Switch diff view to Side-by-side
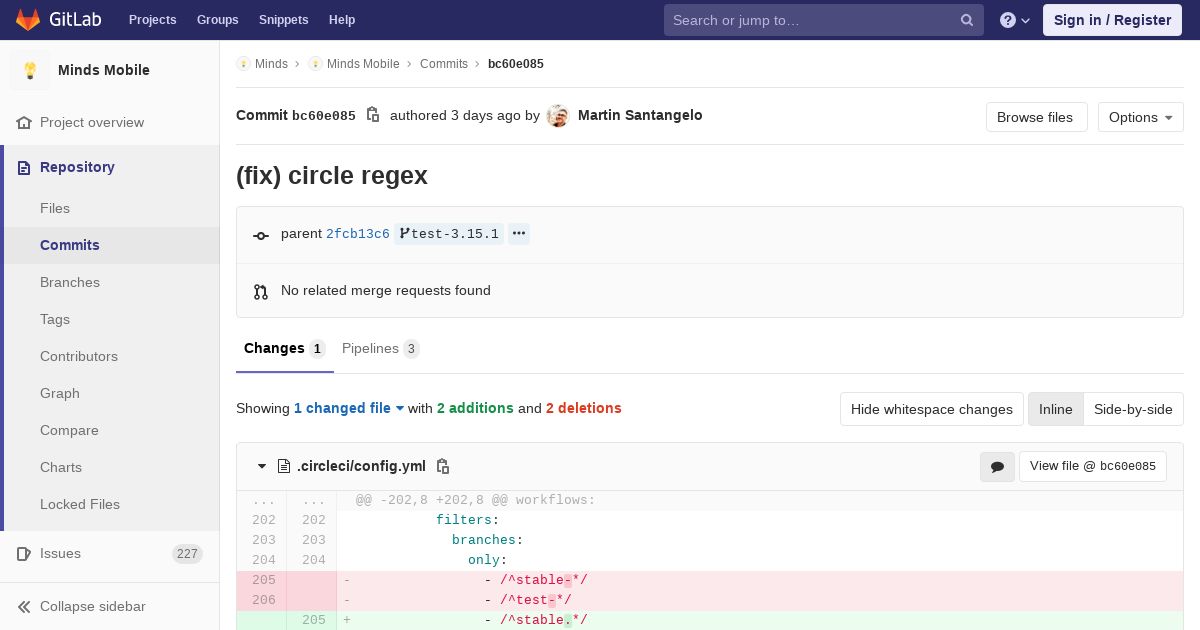Image resolution: width=1200 pixels, height=630 pixels. [x=1133, y=409]
